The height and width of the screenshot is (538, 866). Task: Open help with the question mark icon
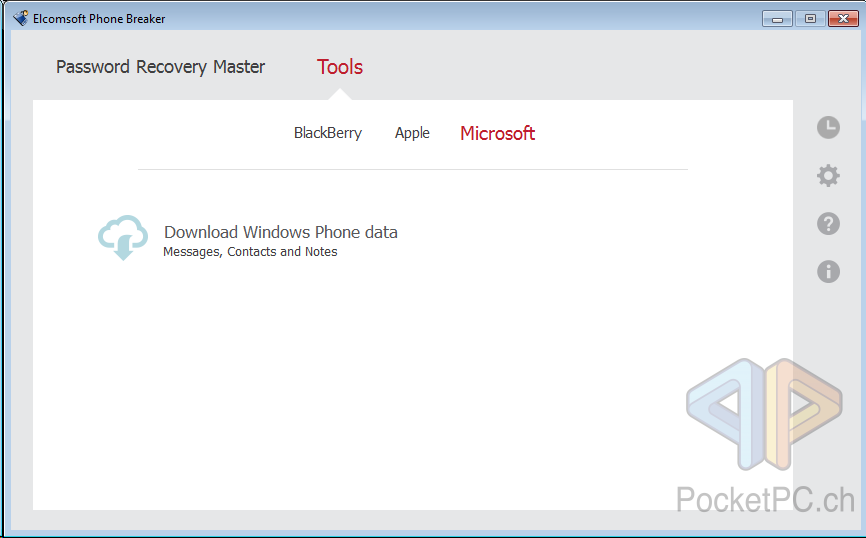tap(828, 224)
